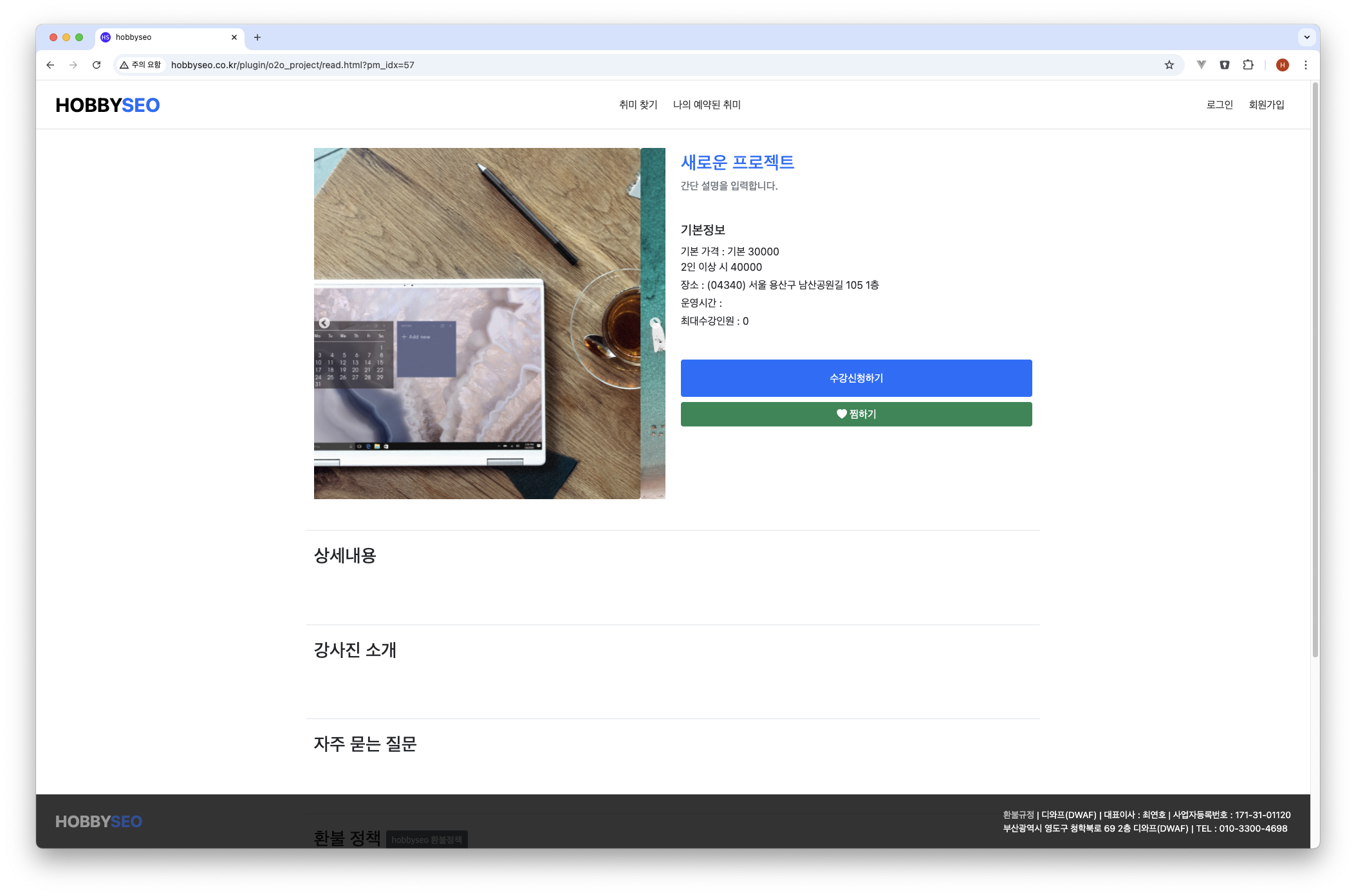1356x896 pixels.
Task: Open the '취미 찾기' menu
Action: [638, 105]
